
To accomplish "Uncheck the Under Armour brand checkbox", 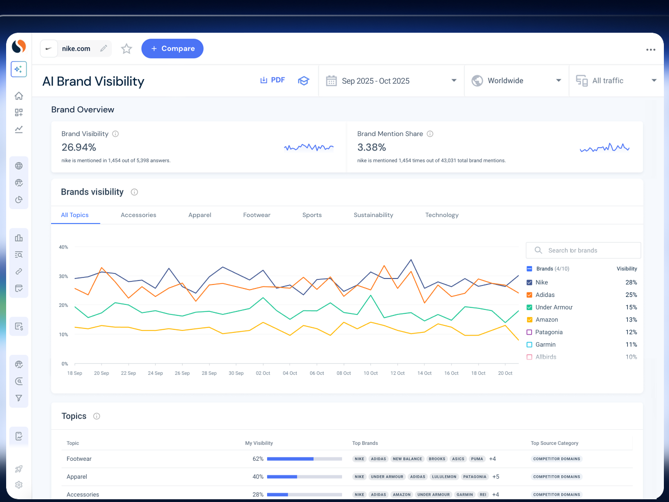I will pyautogui.click(x=529, y=307).
